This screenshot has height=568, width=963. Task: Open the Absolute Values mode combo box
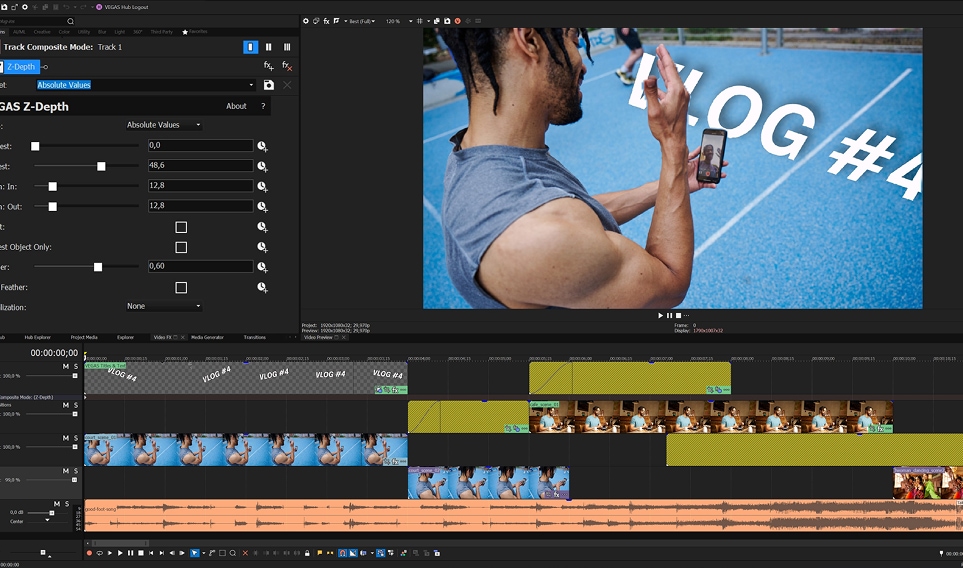tap(163, 125)
